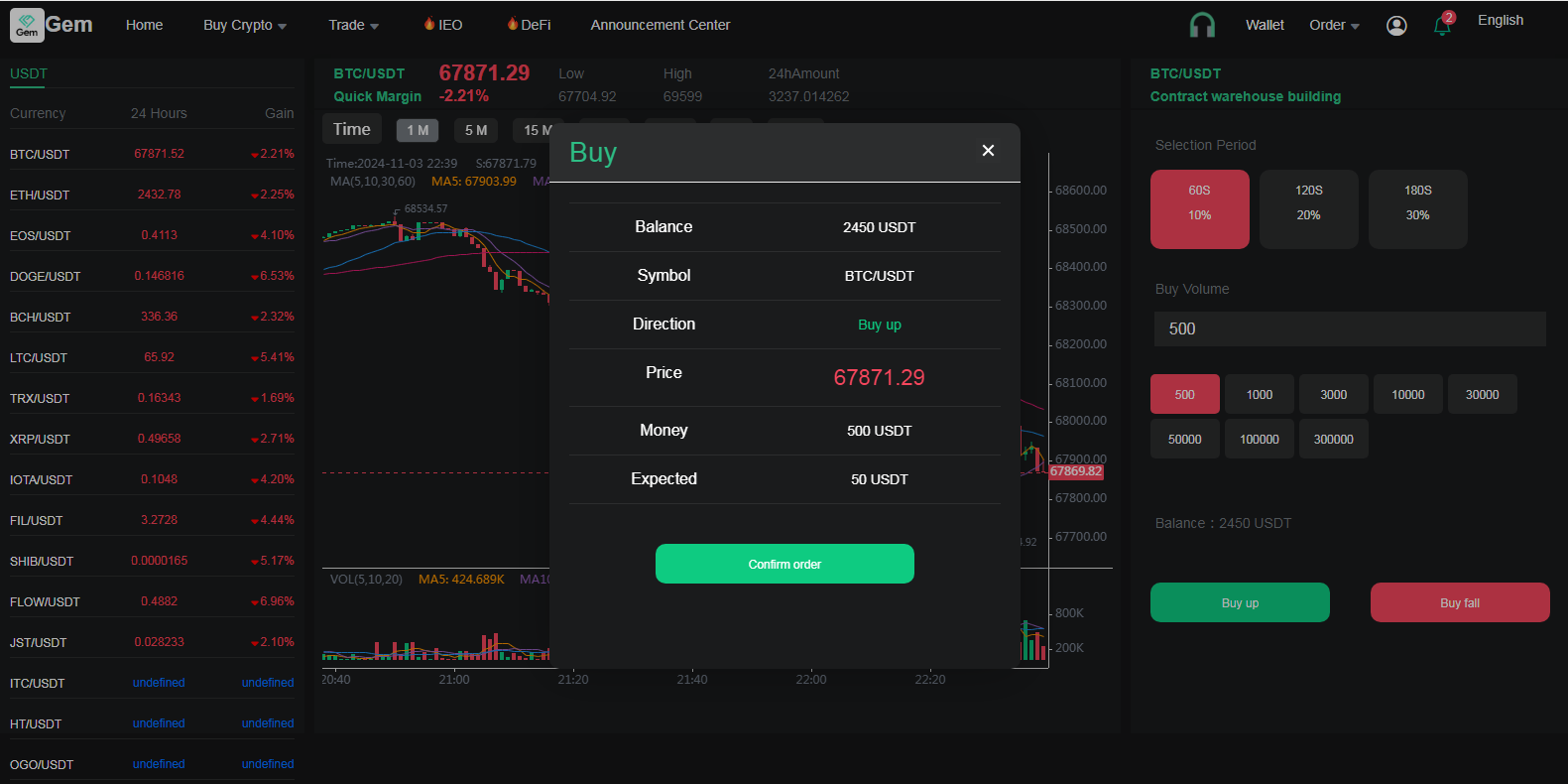Open notifications bell icon
The height and width of the screenshot is (784, 1568).
point(1442,26)
